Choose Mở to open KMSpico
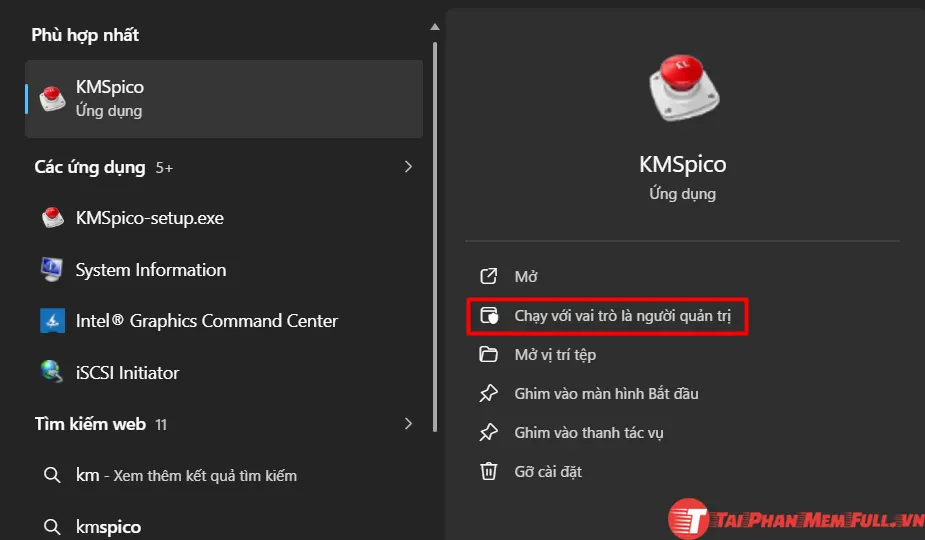 pos(683,276)
